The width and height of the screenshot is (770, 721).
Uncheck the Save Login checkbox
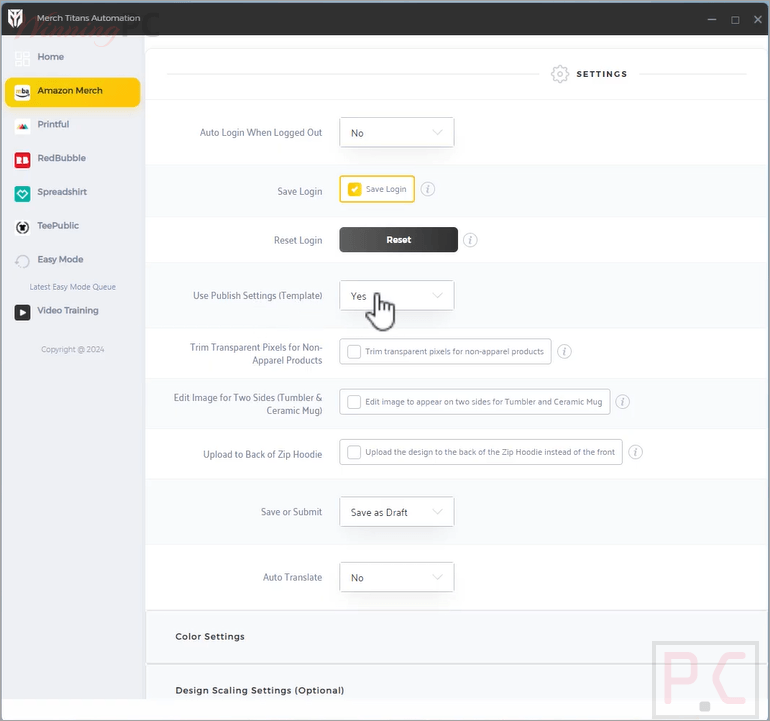[x=354, y=189]
